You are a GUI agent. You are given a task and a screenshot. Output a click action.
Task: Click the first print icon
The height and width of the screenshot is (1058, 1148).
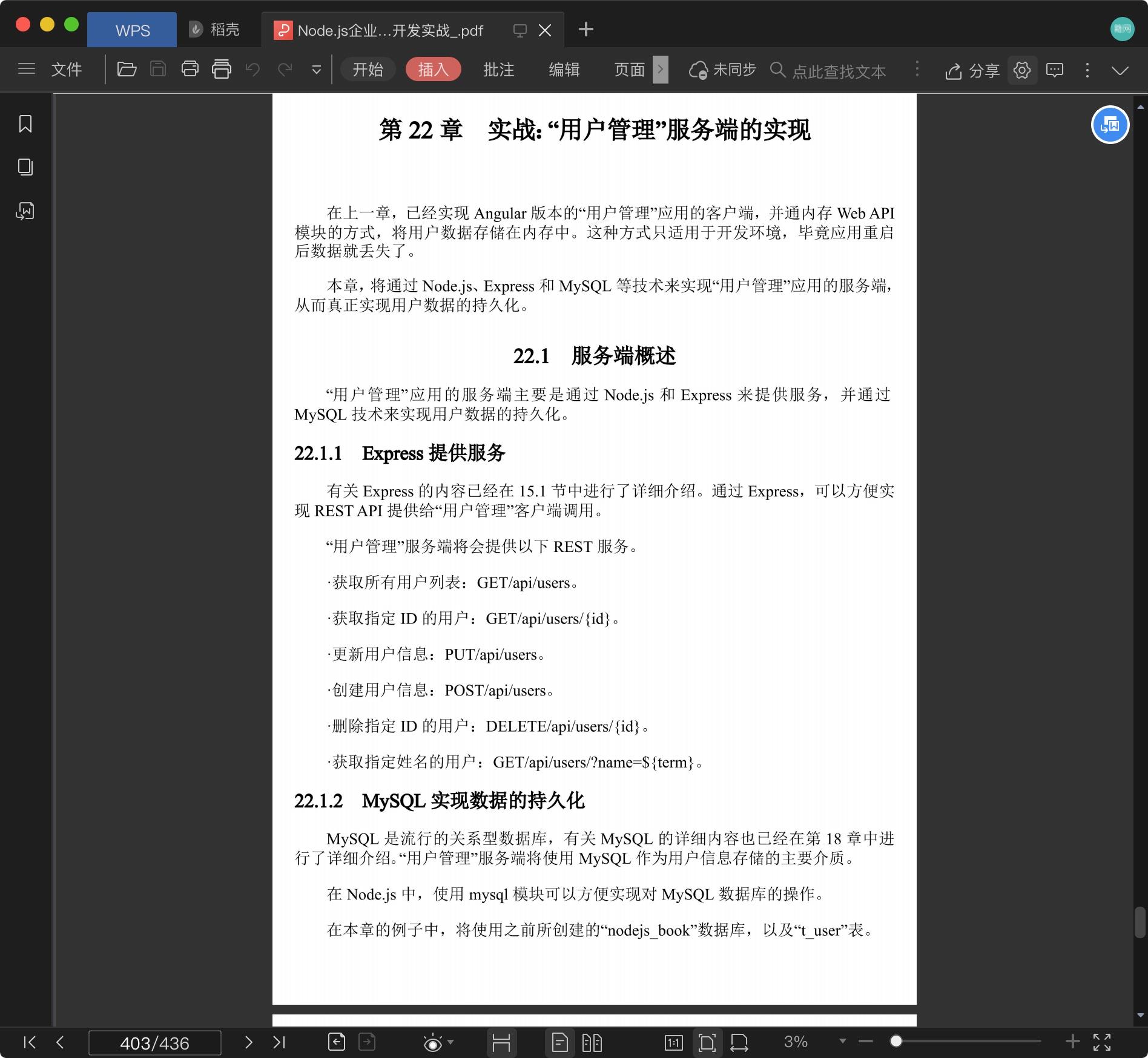[x=190, y=70]
